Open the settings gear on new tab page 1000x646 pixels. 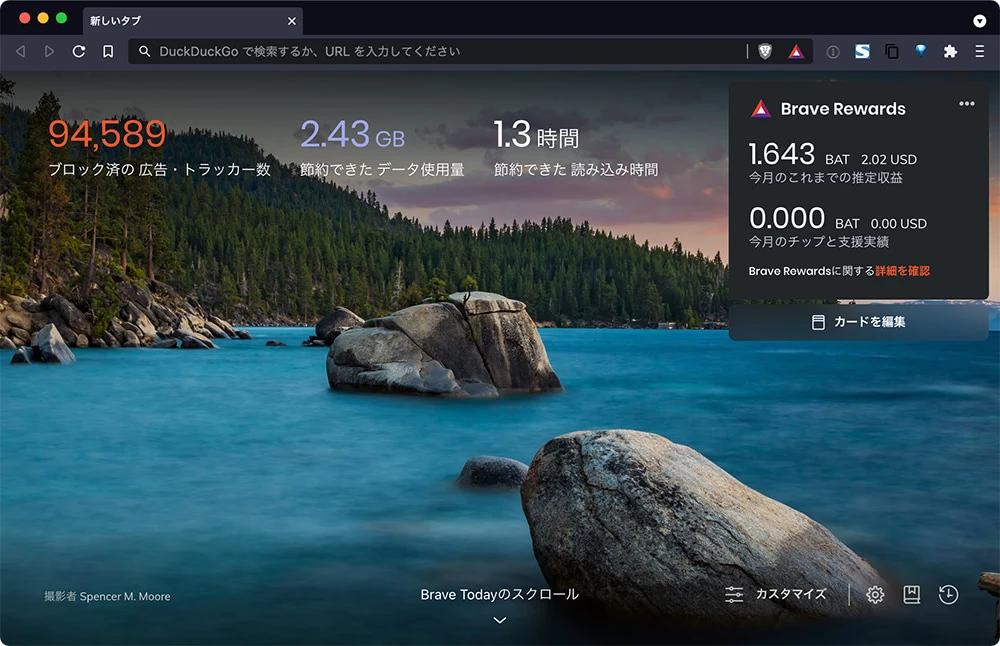tap(875, 595)
